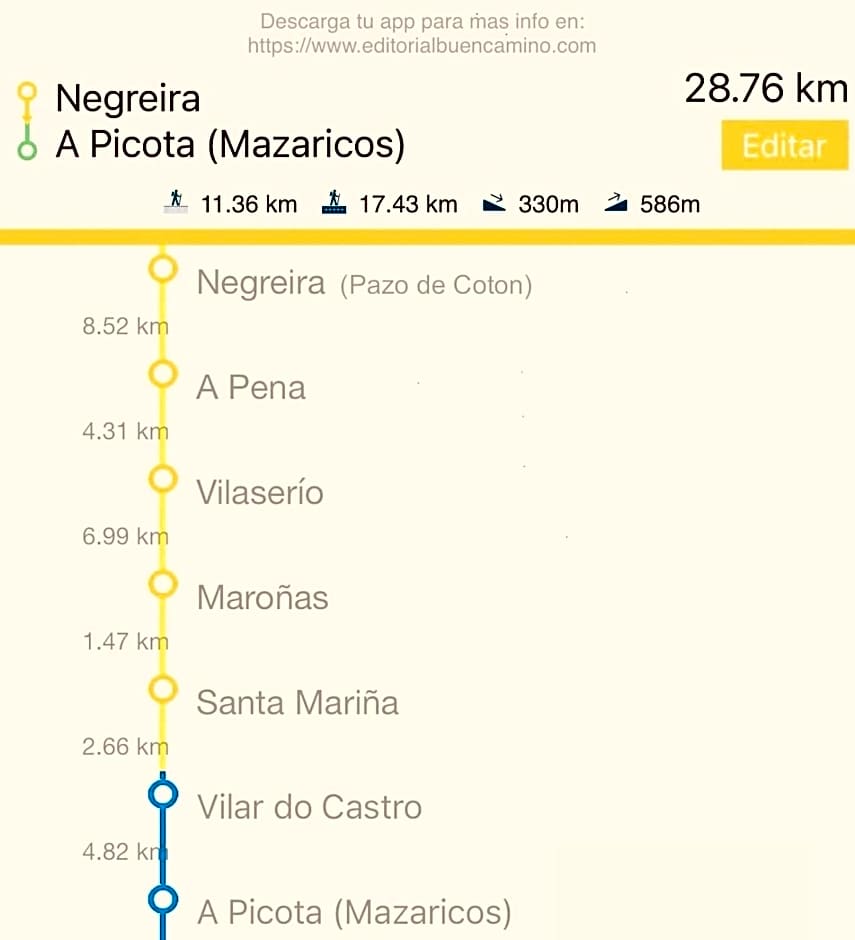Tap the 28.76 km total distance

pyautogui.click(x=765, y=90)
